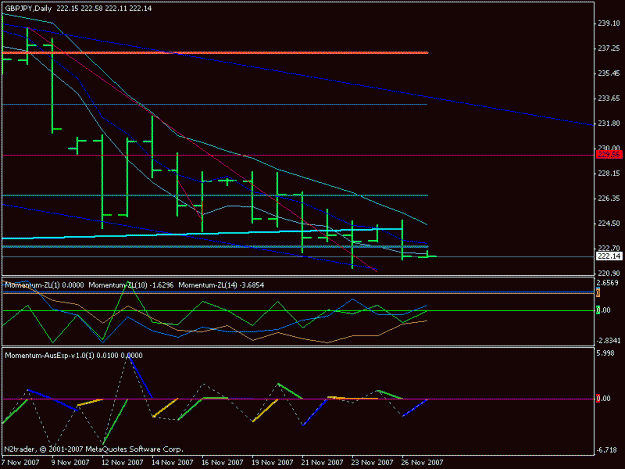Click 0.00 level in Momentum-ZL window scale
The image size is (625, 469).
pyautogui.click(x=605, y=310)
